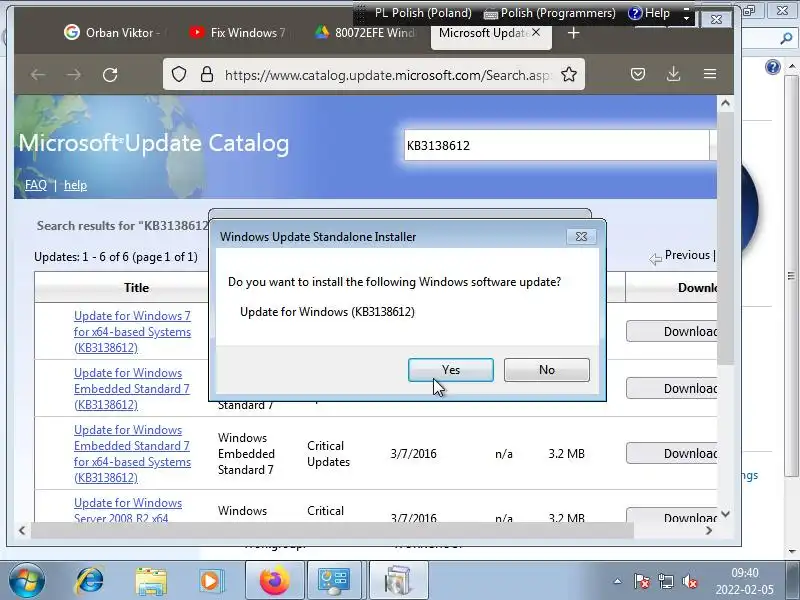Open the tracking protection shield icon

(x=179, y=74)
